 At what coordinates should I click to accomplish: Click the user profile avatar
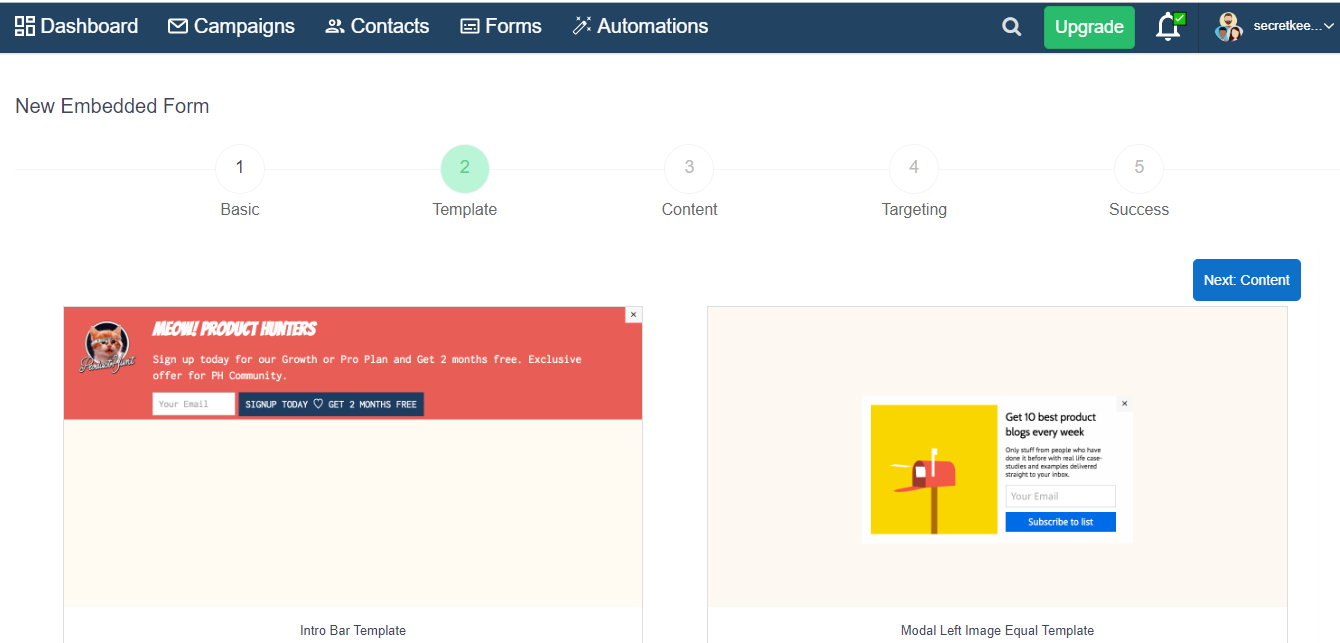coord(1228,27)
